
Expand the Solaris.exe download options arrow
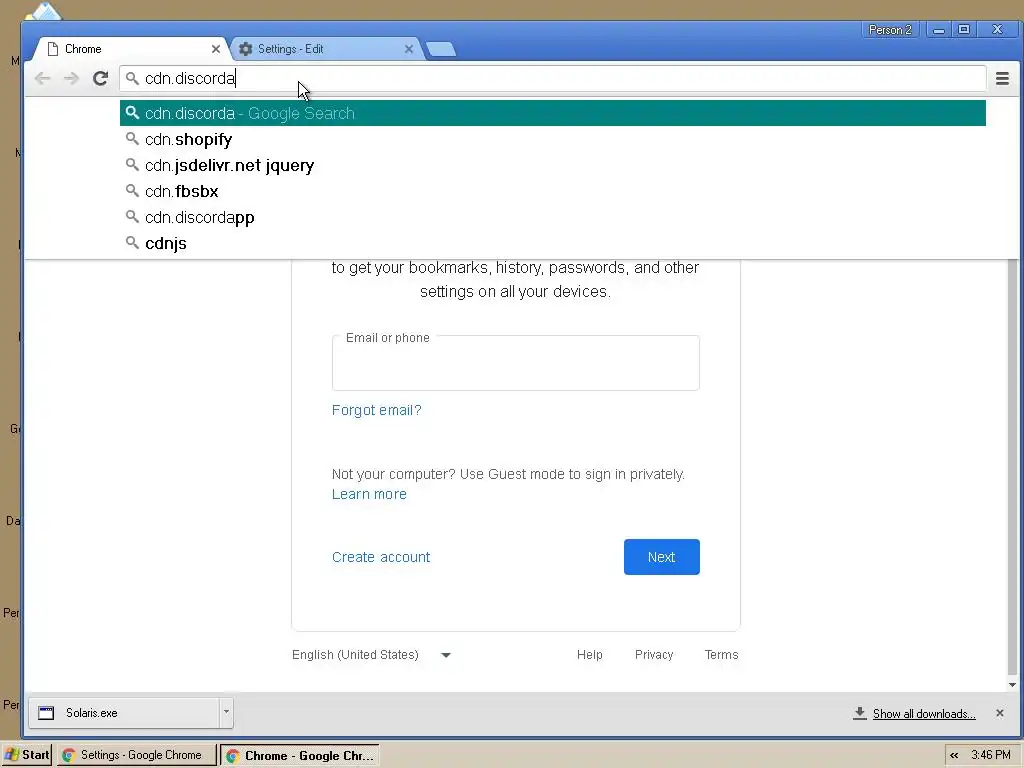click(226, 712)
